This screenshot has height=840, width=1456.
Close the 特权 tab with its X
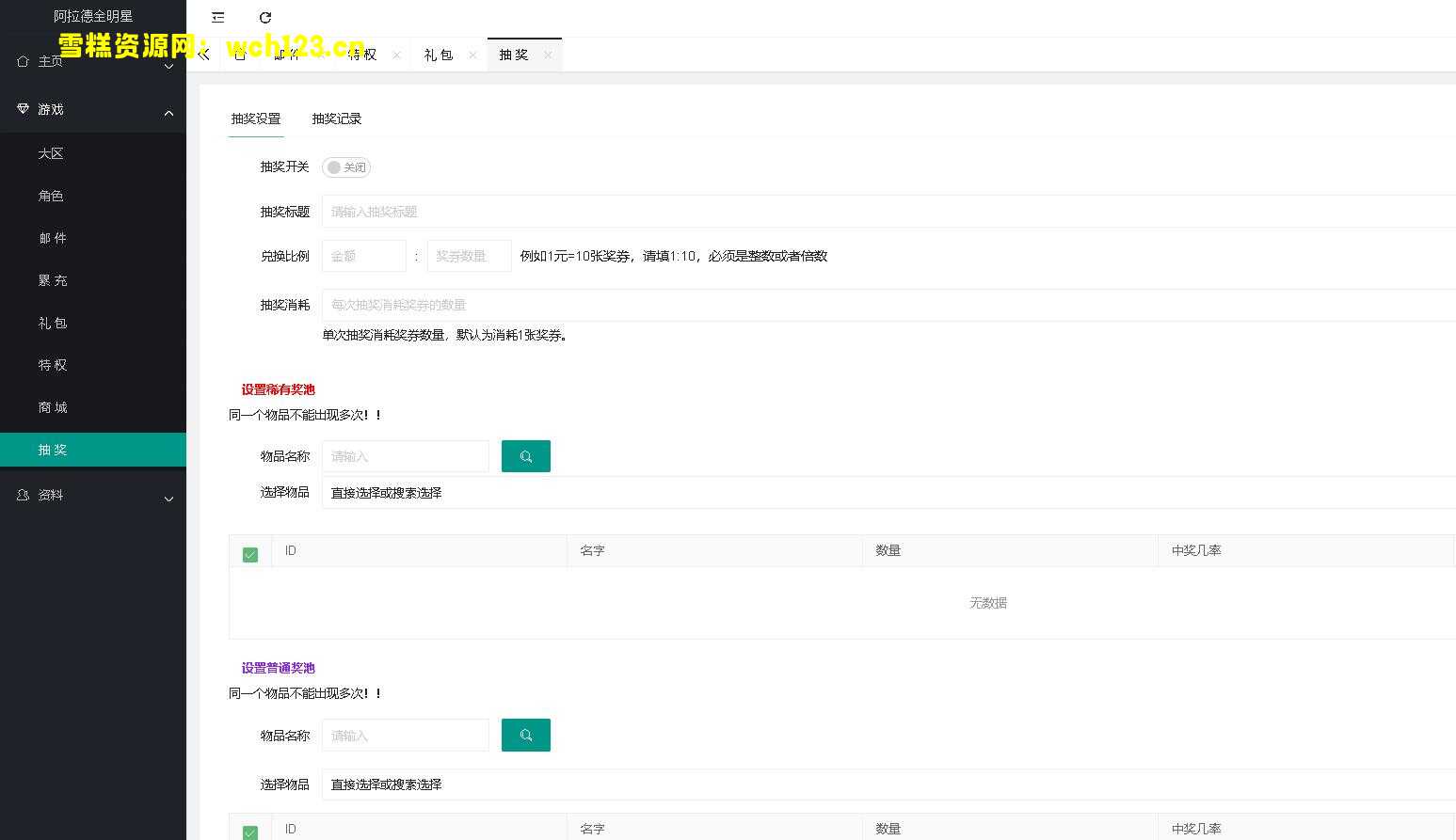click(x=396, y=55)
